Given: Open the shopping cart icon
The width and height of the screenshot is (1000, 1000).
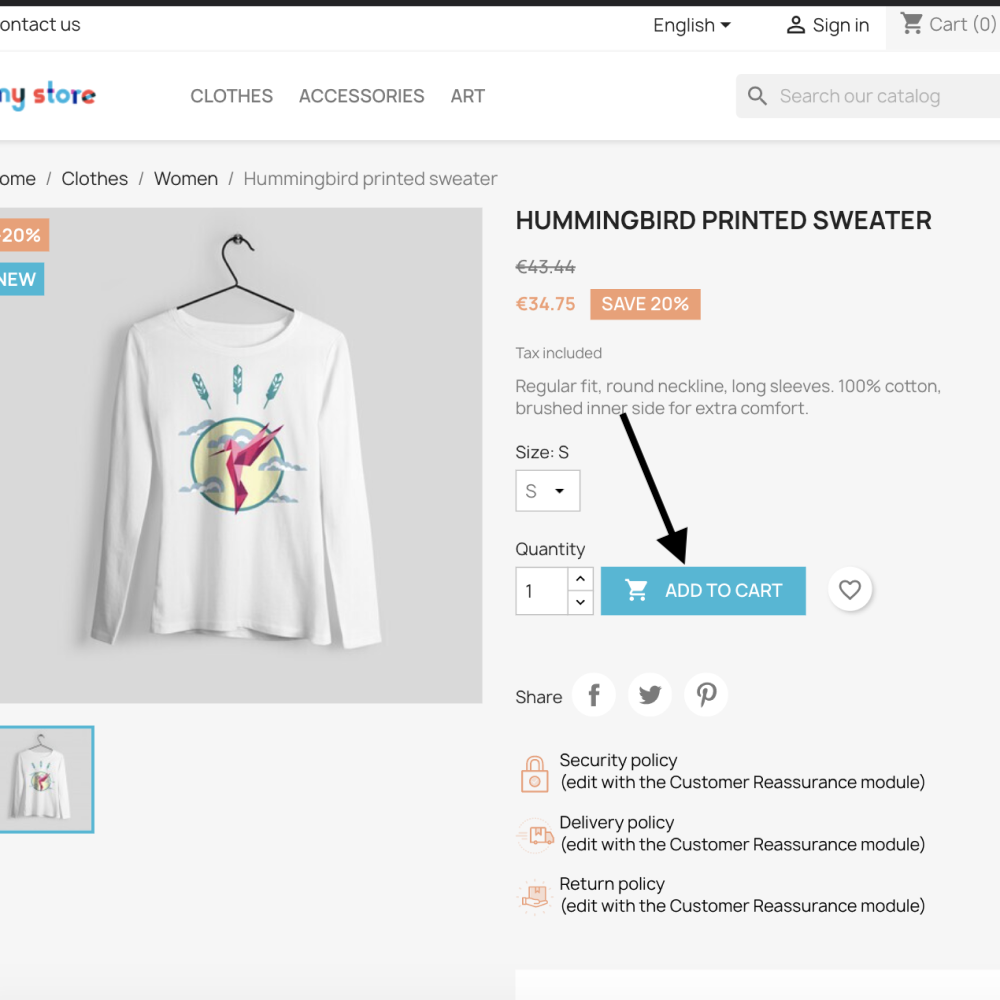Looking at the screenshot, I should tap(911, 24).
